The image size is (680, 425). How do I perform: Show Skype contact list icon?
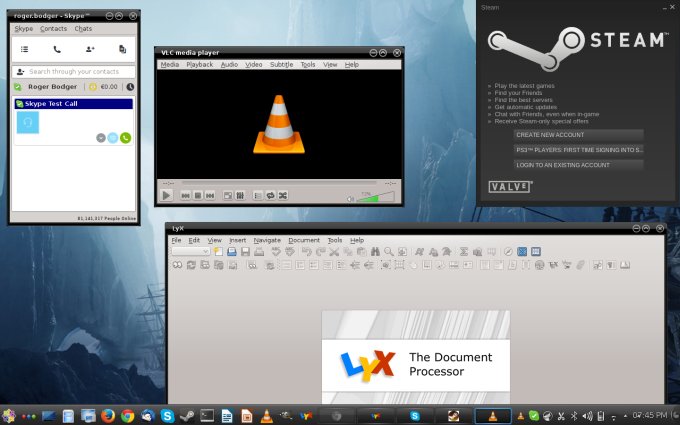pos(25,49)
